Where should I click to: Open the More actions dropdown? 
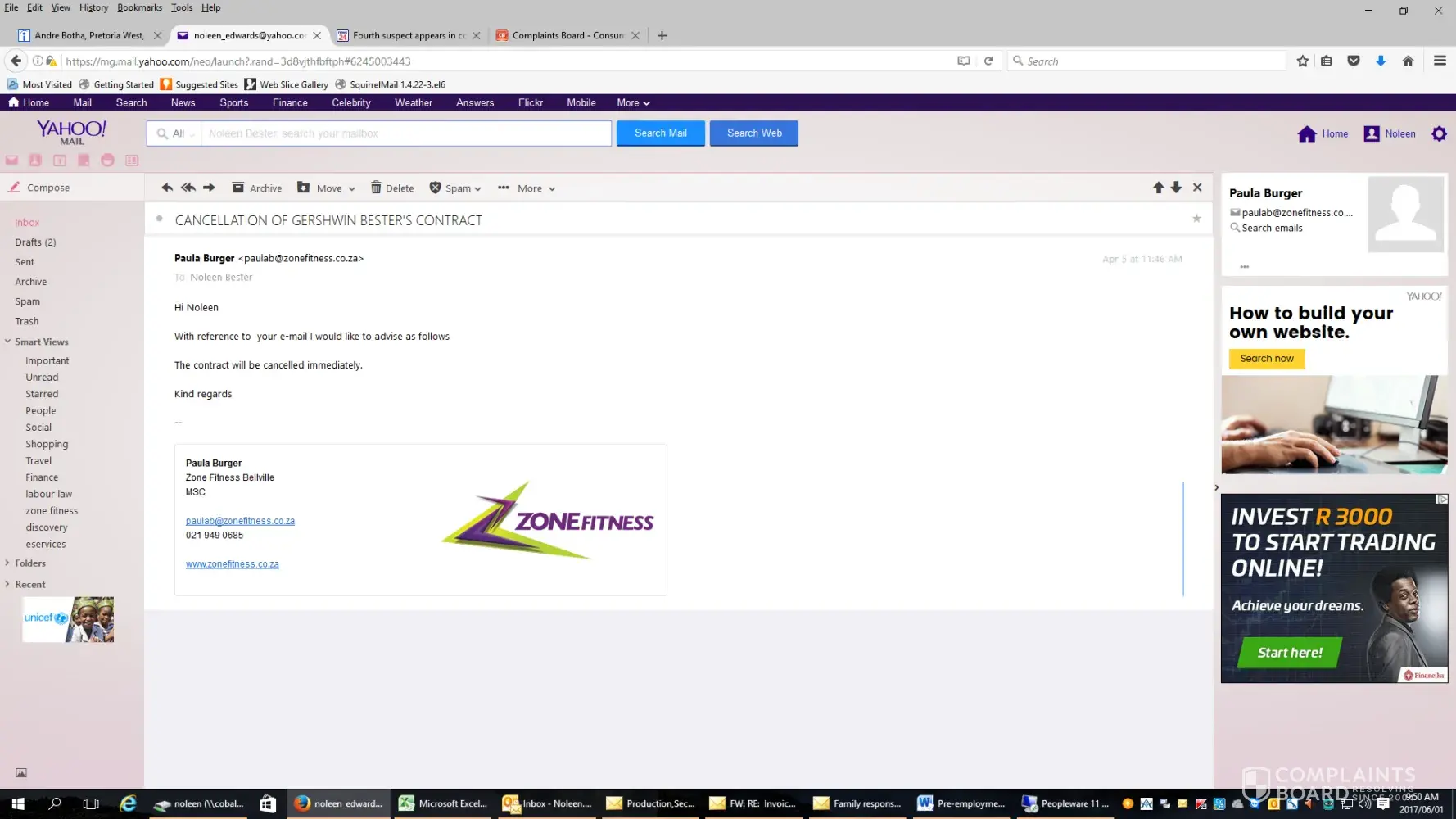(x=527, y=188)
